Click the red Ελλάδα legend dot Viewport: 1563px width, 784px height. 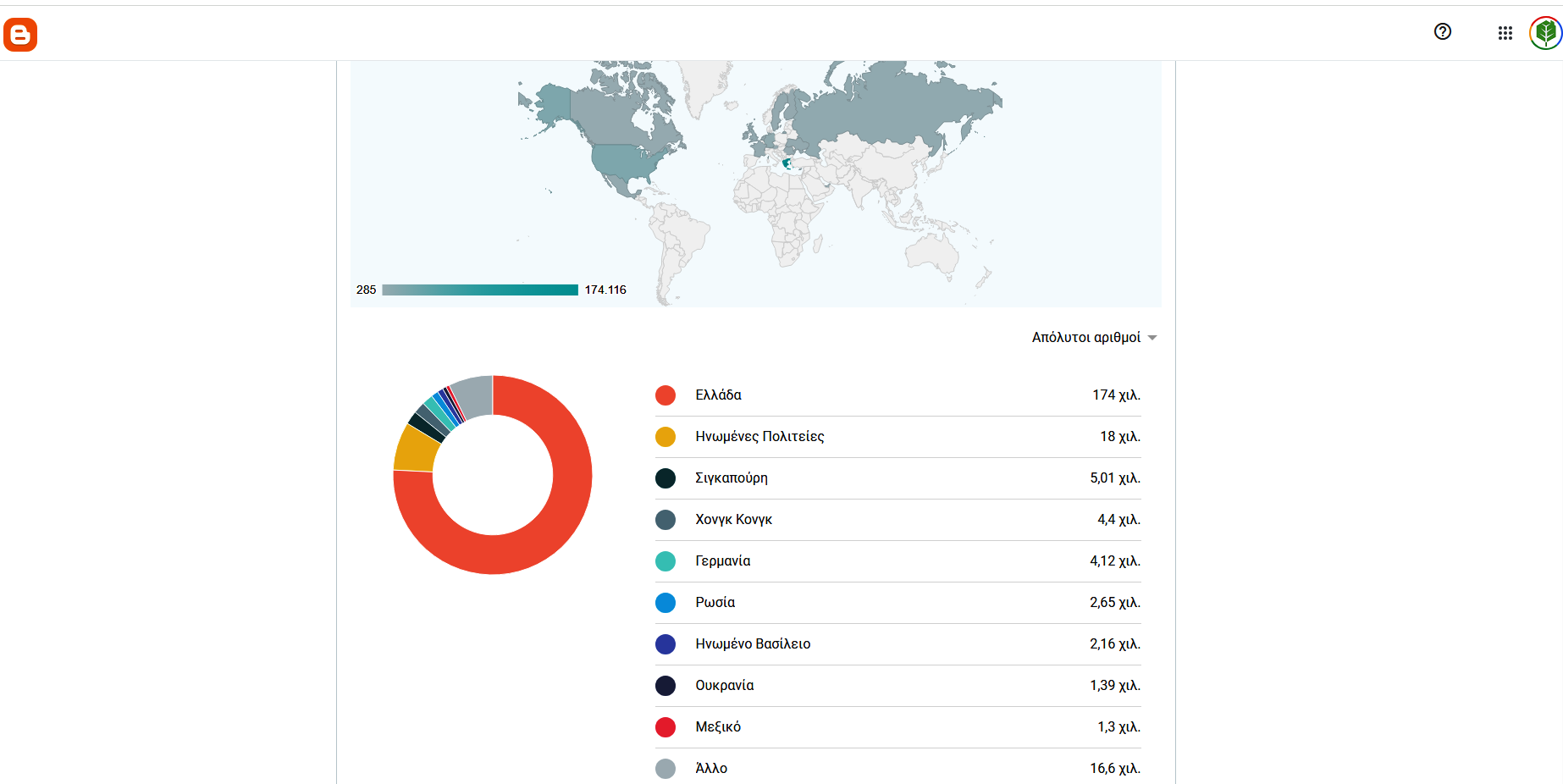(666, 395)
